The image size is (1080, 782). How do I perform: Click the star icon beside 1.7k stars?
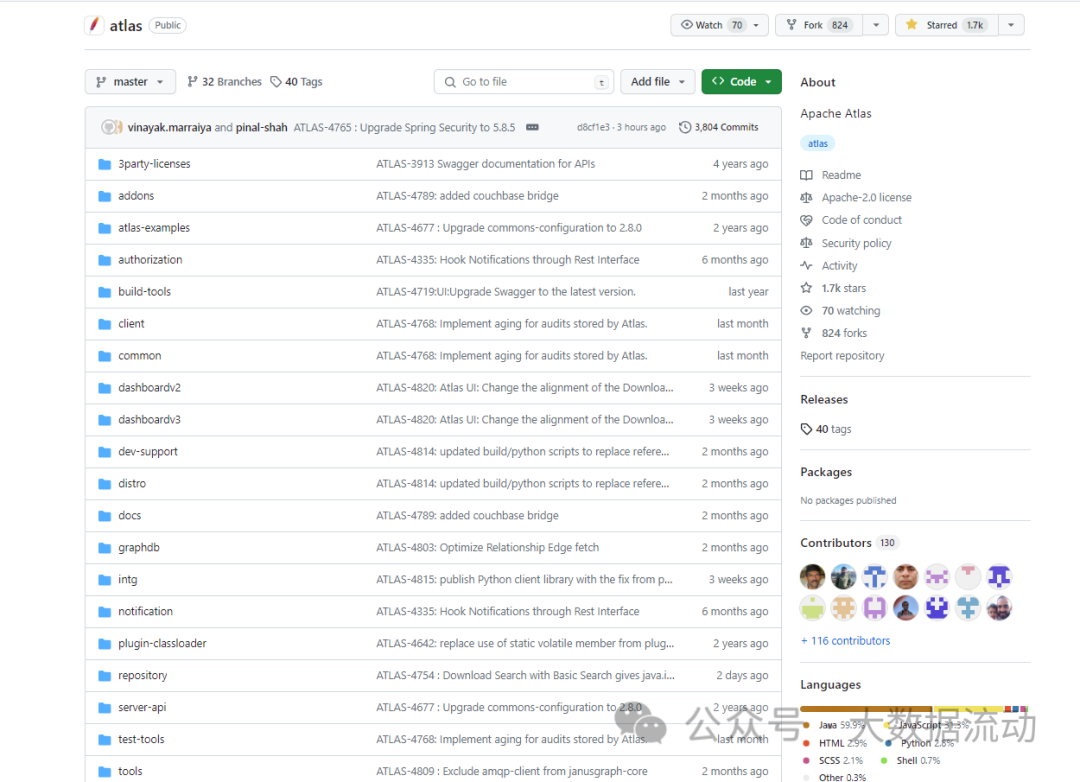(807, 288)
